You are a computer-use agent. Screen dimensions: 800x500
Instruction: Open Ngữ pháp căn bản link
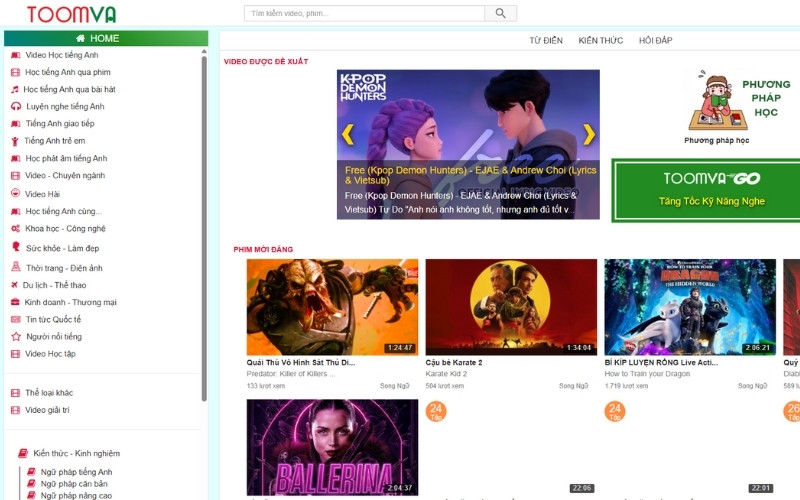coord(74,484)
